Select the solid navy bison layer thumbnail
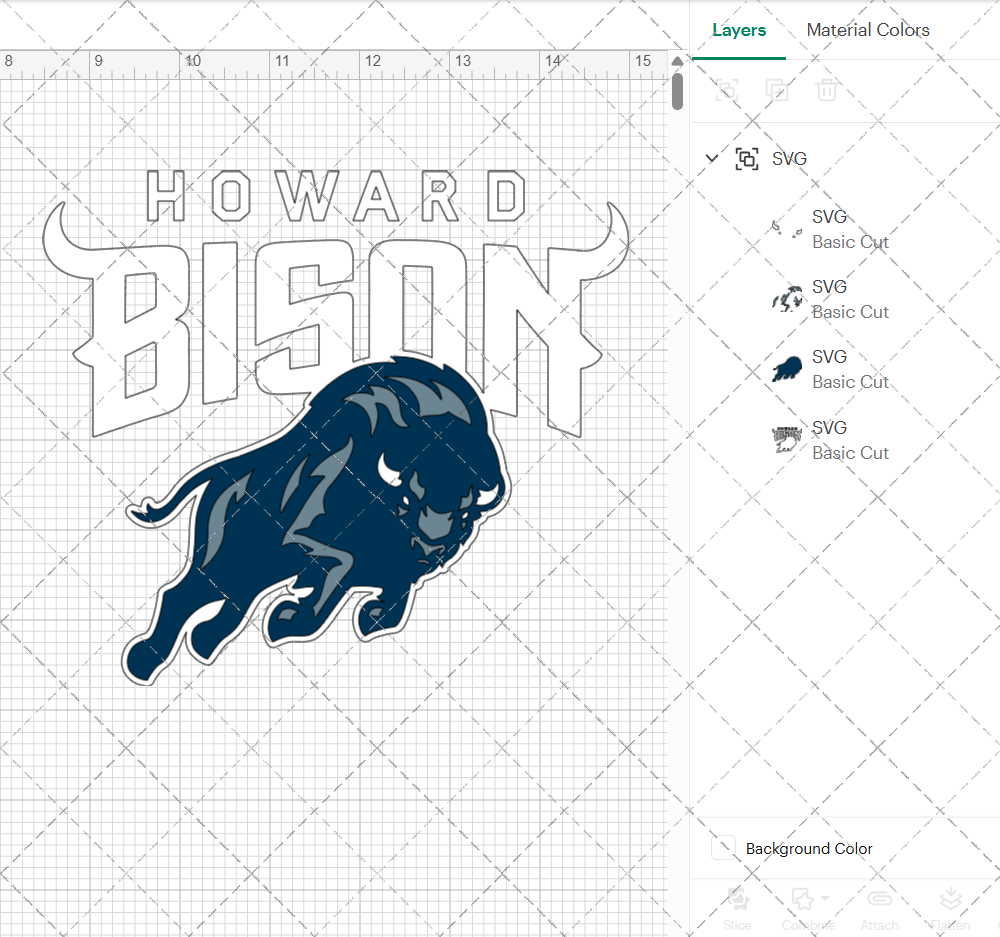Image resolution: width=1000 pixels, height=937 pixels. (787, 369)
